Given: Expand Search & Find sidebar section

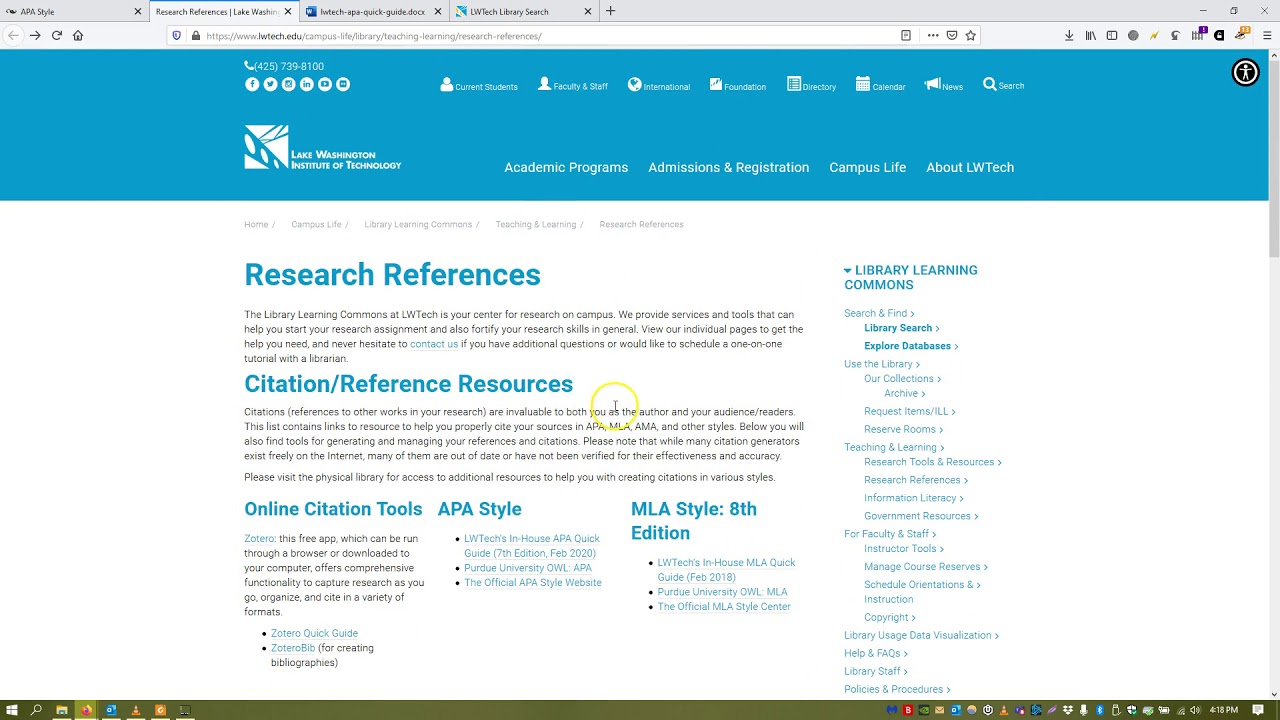Looking at the screenshot, I should (879, 313).
